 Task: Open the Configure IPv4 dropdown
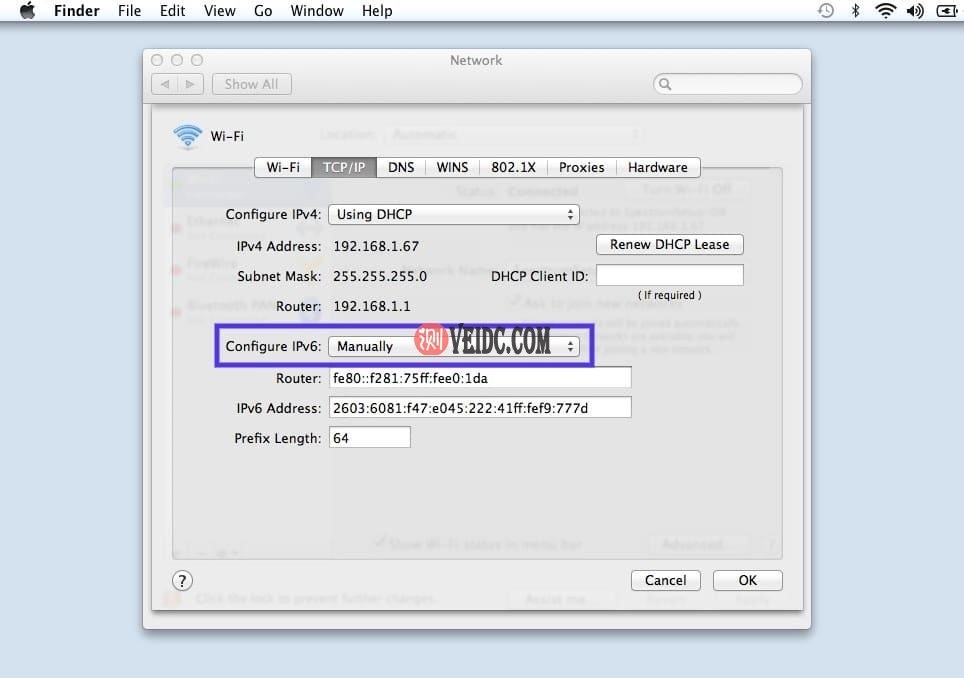pos(454,214)
